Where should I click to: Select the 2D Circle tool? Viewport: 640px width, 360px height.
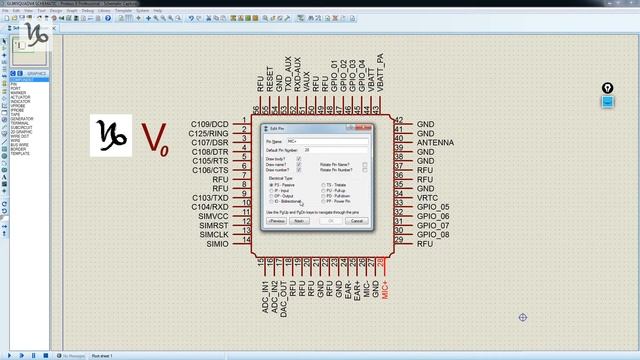point(4,156)
